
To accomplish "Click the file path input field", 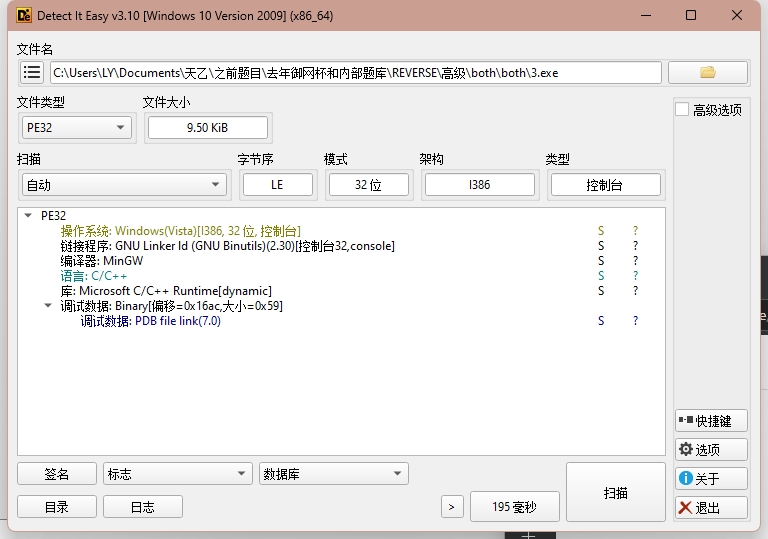I will tap(356, 73).
